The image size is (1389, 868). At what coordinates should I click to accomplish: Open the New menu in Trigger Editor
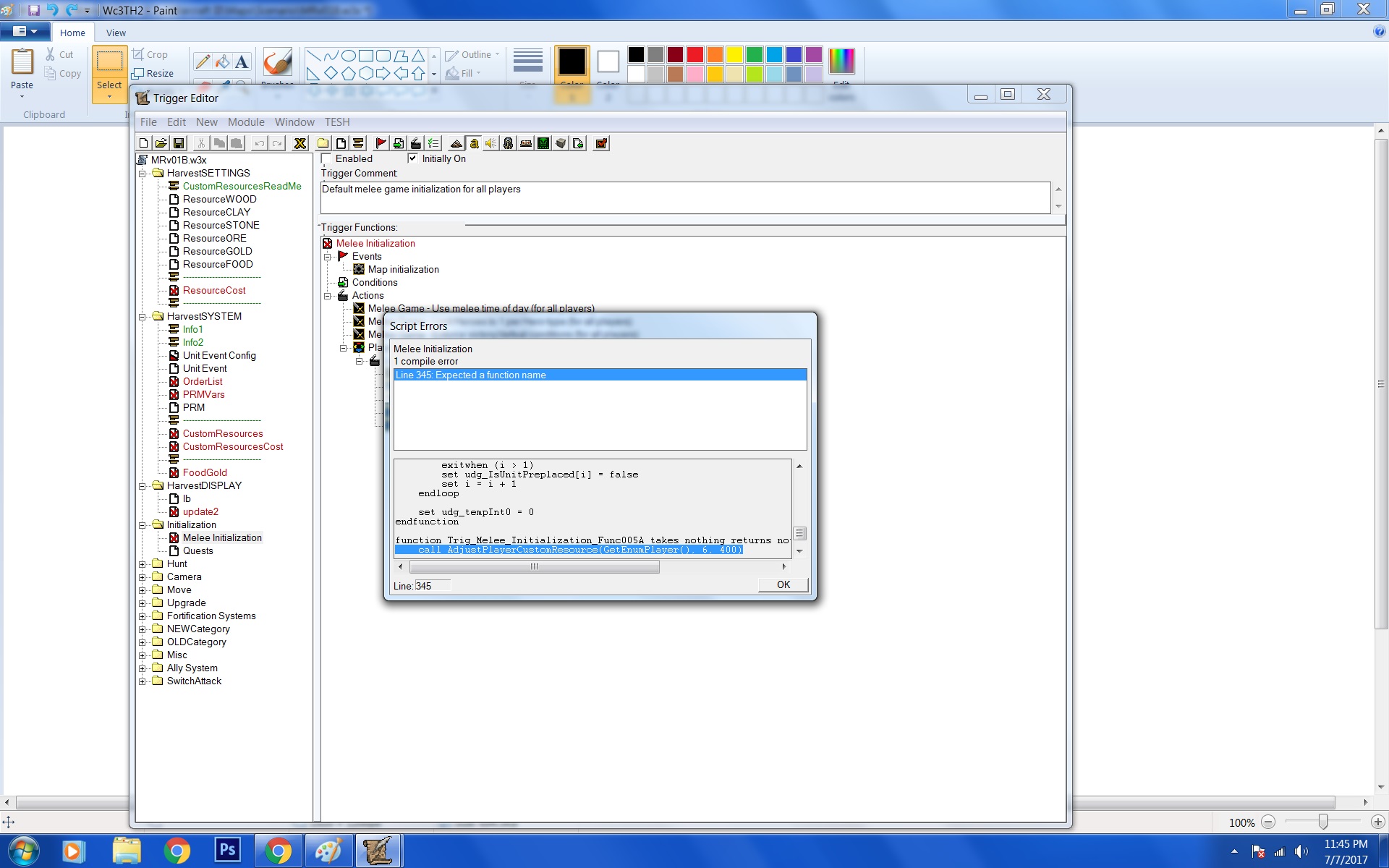coord(207,122)
